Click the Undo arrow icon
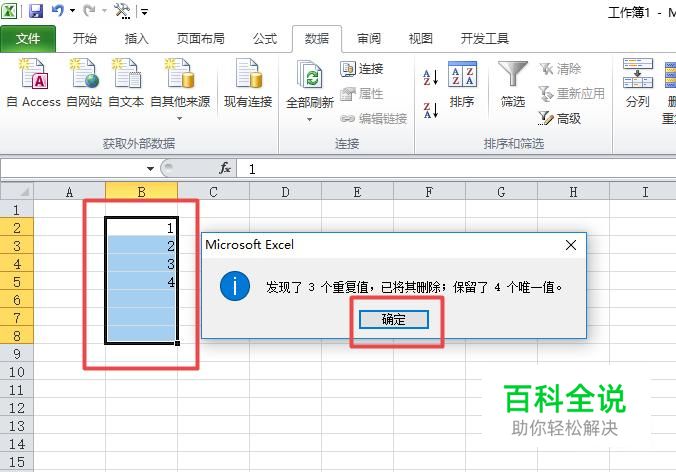Image resolution: width=676 pixels, height=472 pixels. click(x=57, y=11)
